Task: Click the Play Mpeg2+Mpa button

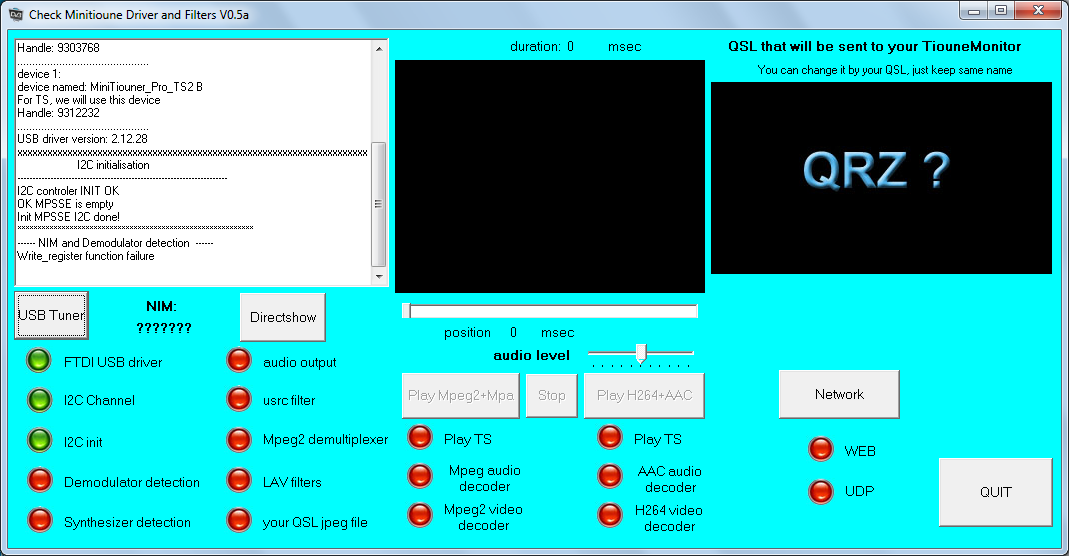Action: tap(461, 395)
